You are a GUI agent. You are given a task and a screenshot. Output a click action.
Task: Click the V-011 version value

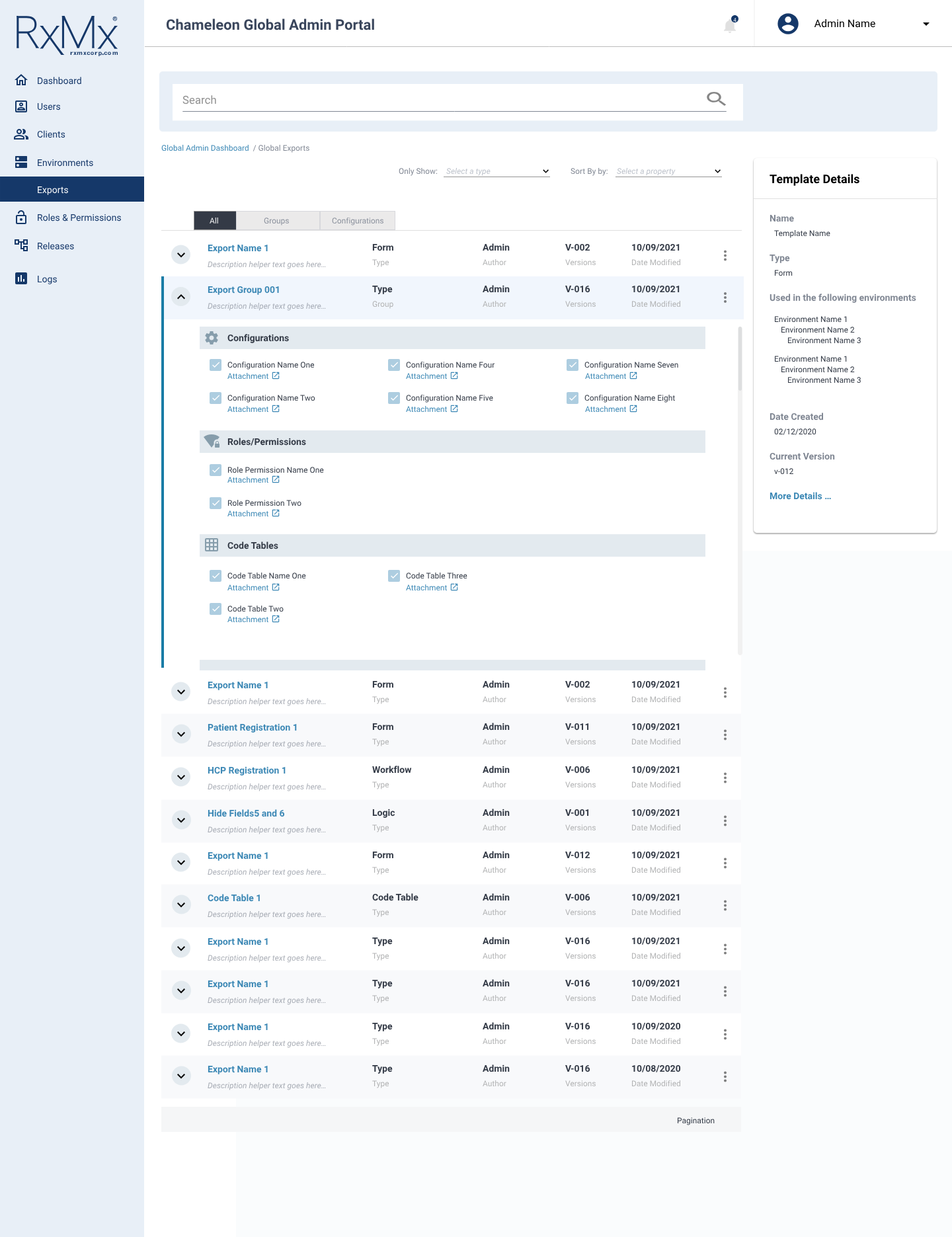[577, 727]
